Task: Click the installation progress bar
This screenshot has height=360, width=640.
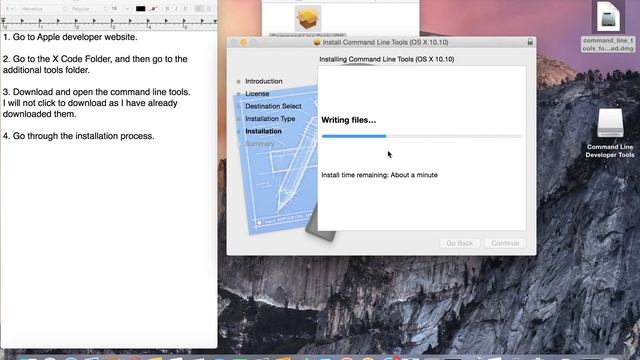Action: coord(422,136)
